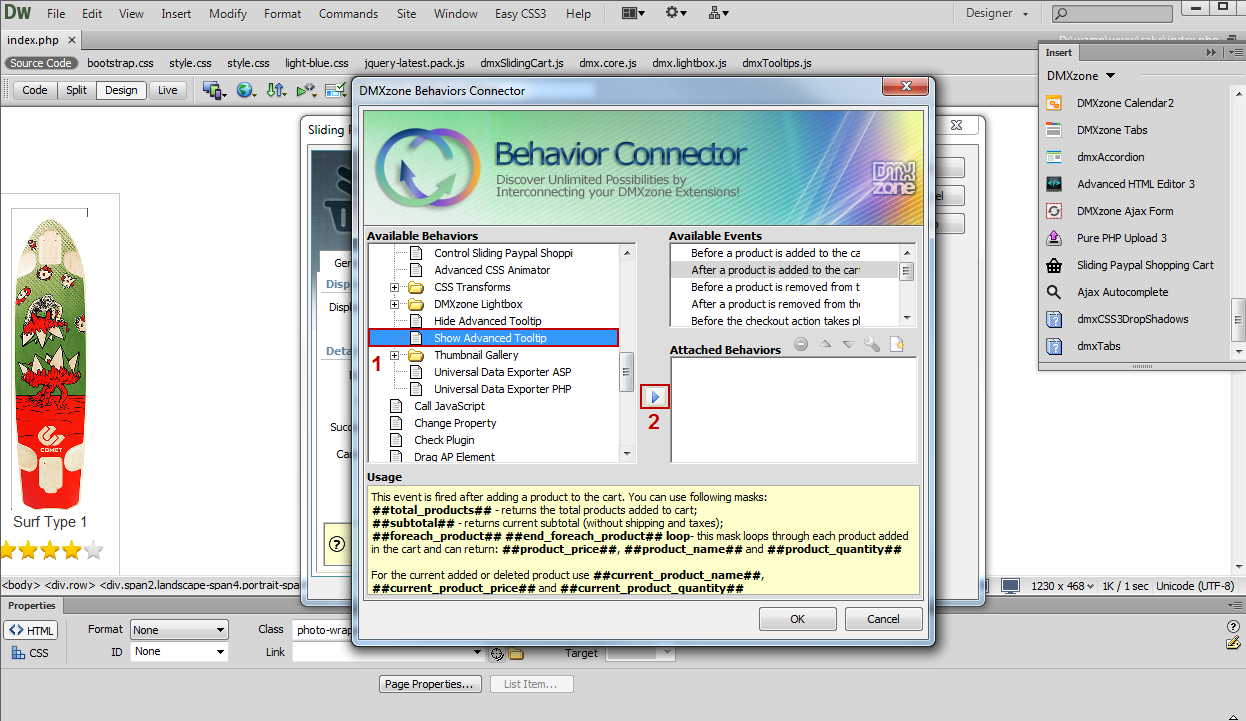Viewport: 1246px width, 721px height.
Task: Click the Ajax Autocomplete magnifier icon
Action: (1053, 292)
